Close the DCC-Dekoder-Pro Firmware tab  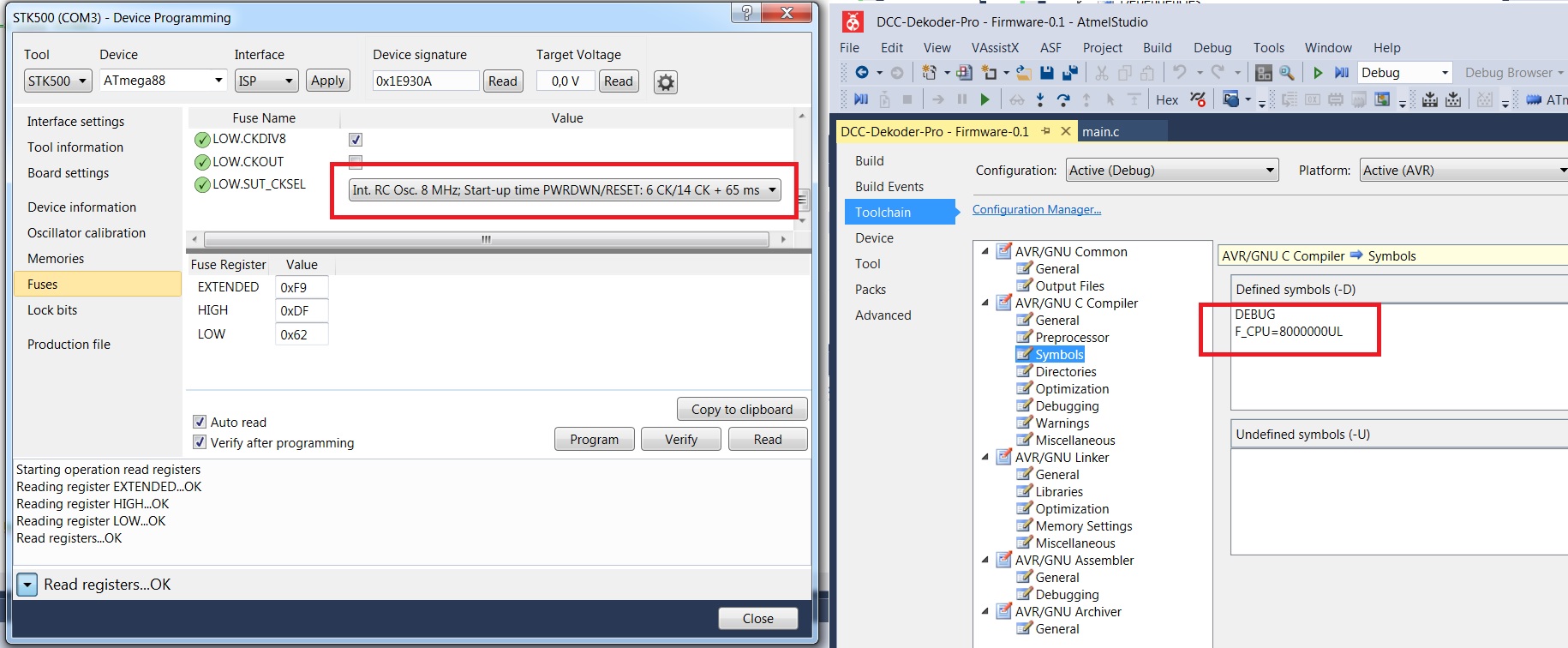1066,131
